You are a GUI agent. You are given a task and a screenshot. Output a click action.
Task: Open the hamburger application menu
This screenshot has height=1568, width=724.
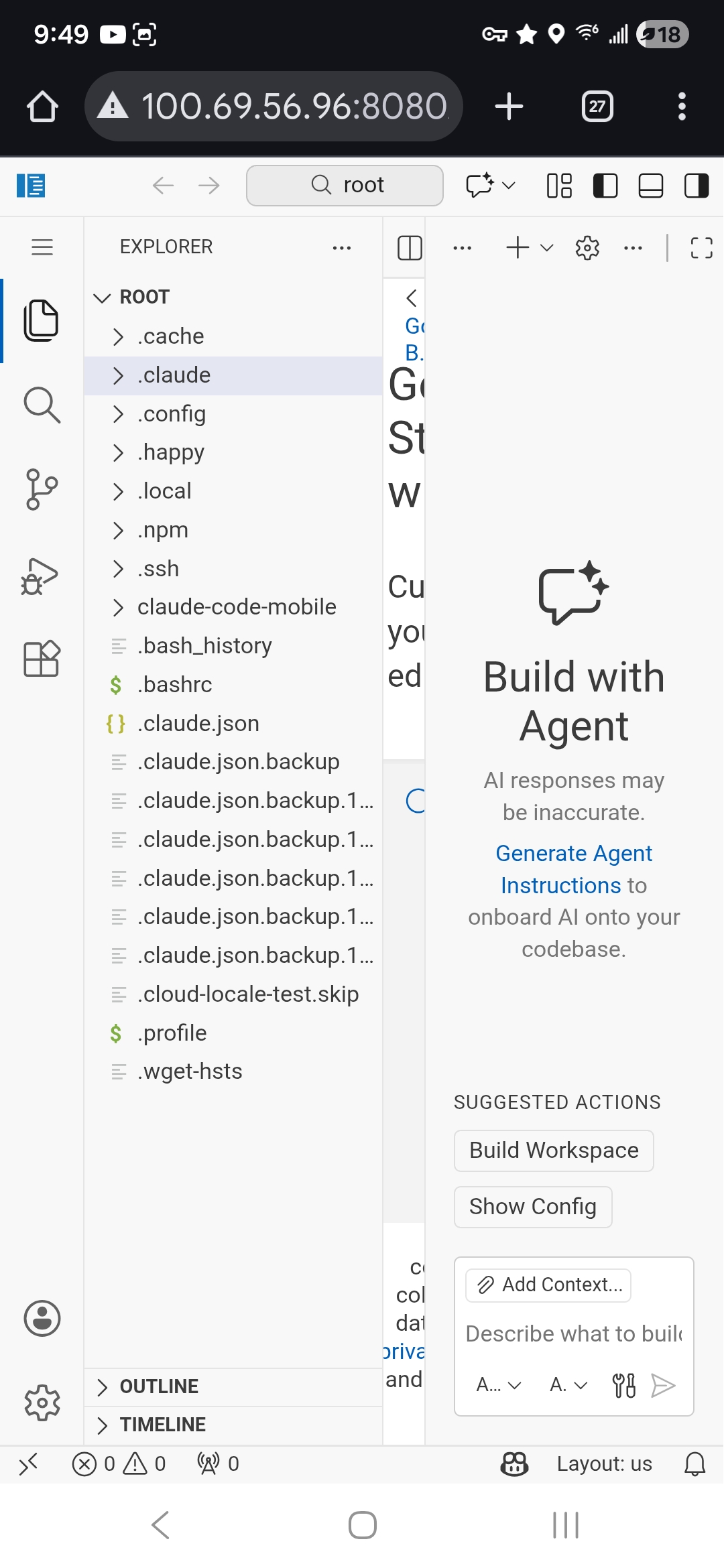coord(42,247)
